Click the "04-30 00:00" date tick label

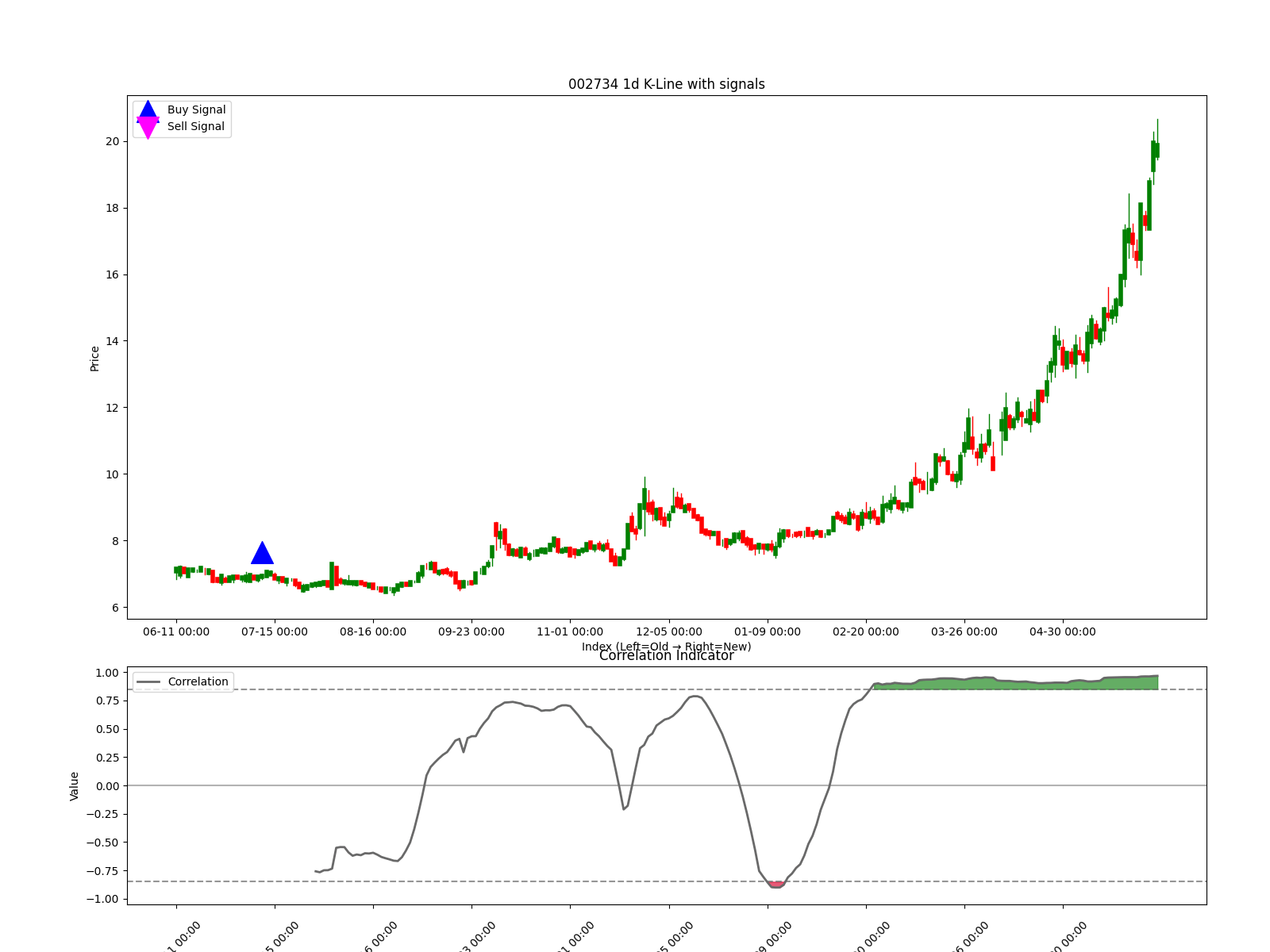(x=1063, y=631)
